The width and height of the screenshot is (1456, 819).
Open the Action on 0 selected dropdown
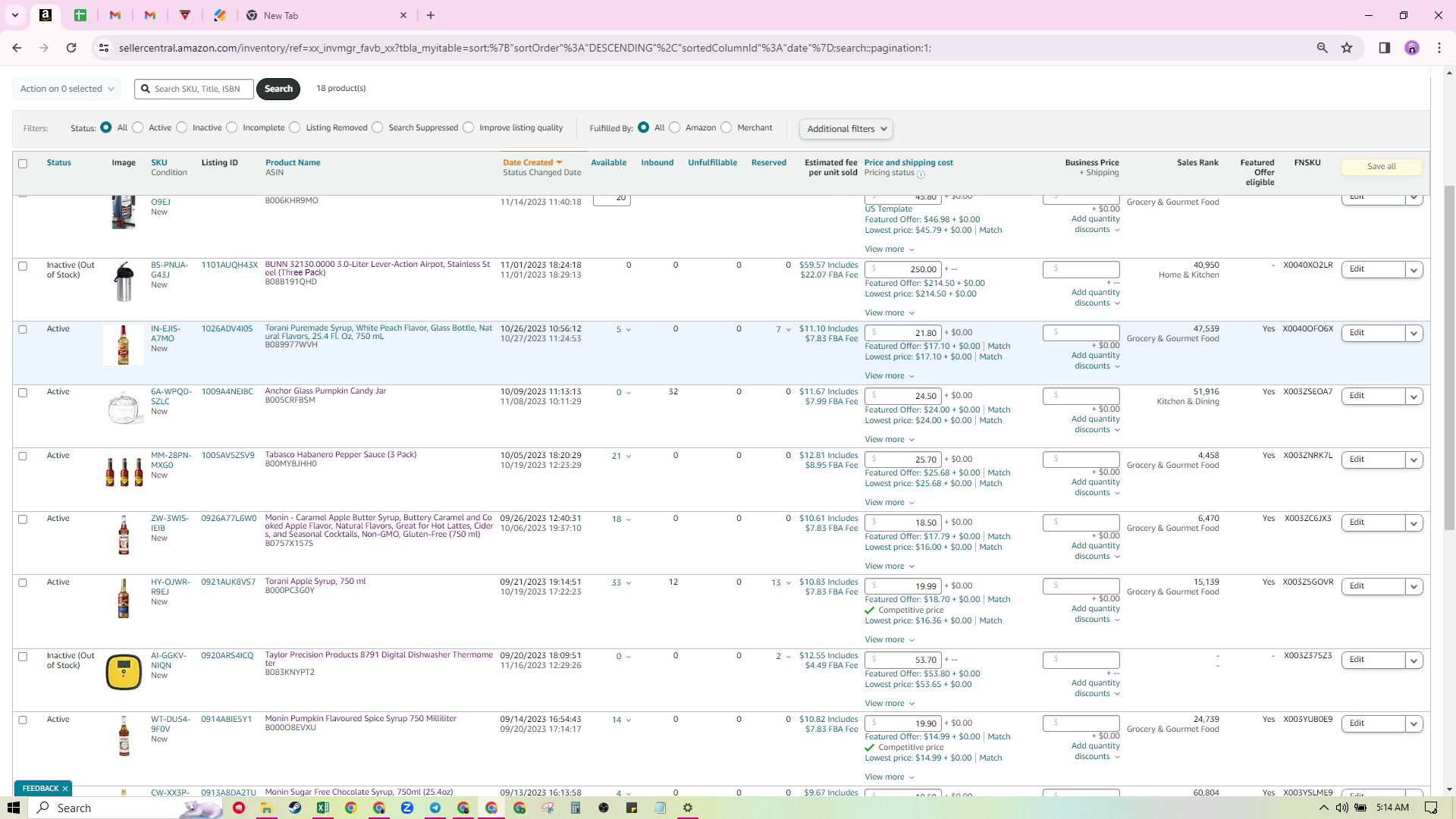coord(66,89)
